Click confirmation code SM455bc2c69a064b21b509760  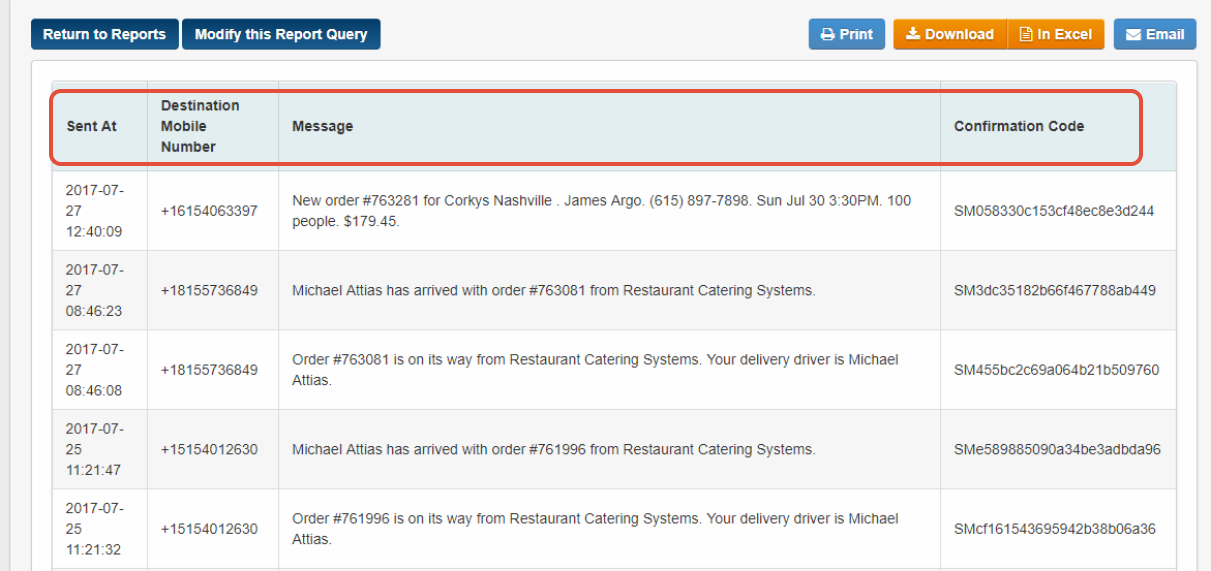coord(1057,370)
